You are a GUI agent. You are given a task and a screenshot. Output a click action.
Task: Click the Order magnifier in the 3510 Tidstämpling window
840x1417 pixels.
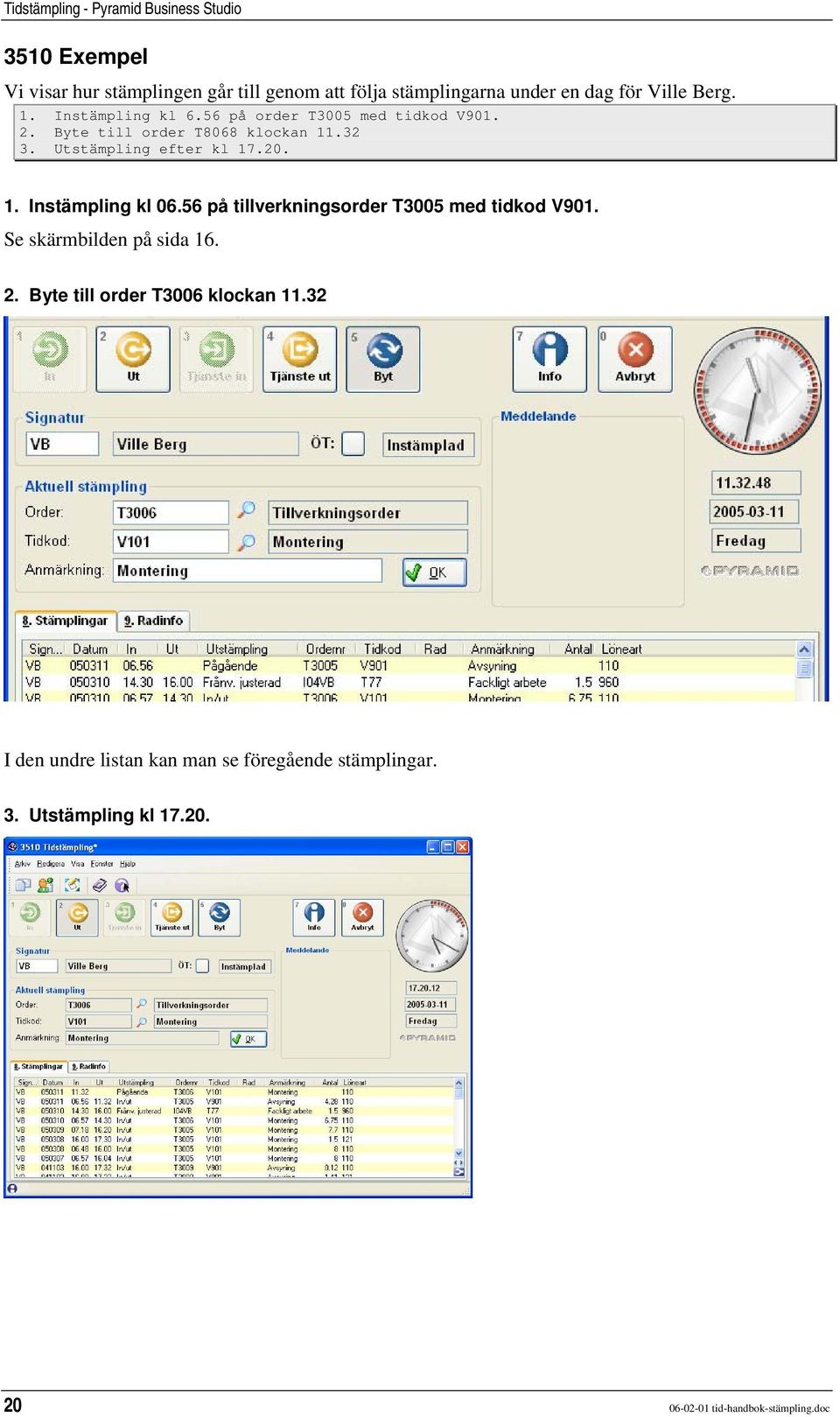tap(142, 1004)
